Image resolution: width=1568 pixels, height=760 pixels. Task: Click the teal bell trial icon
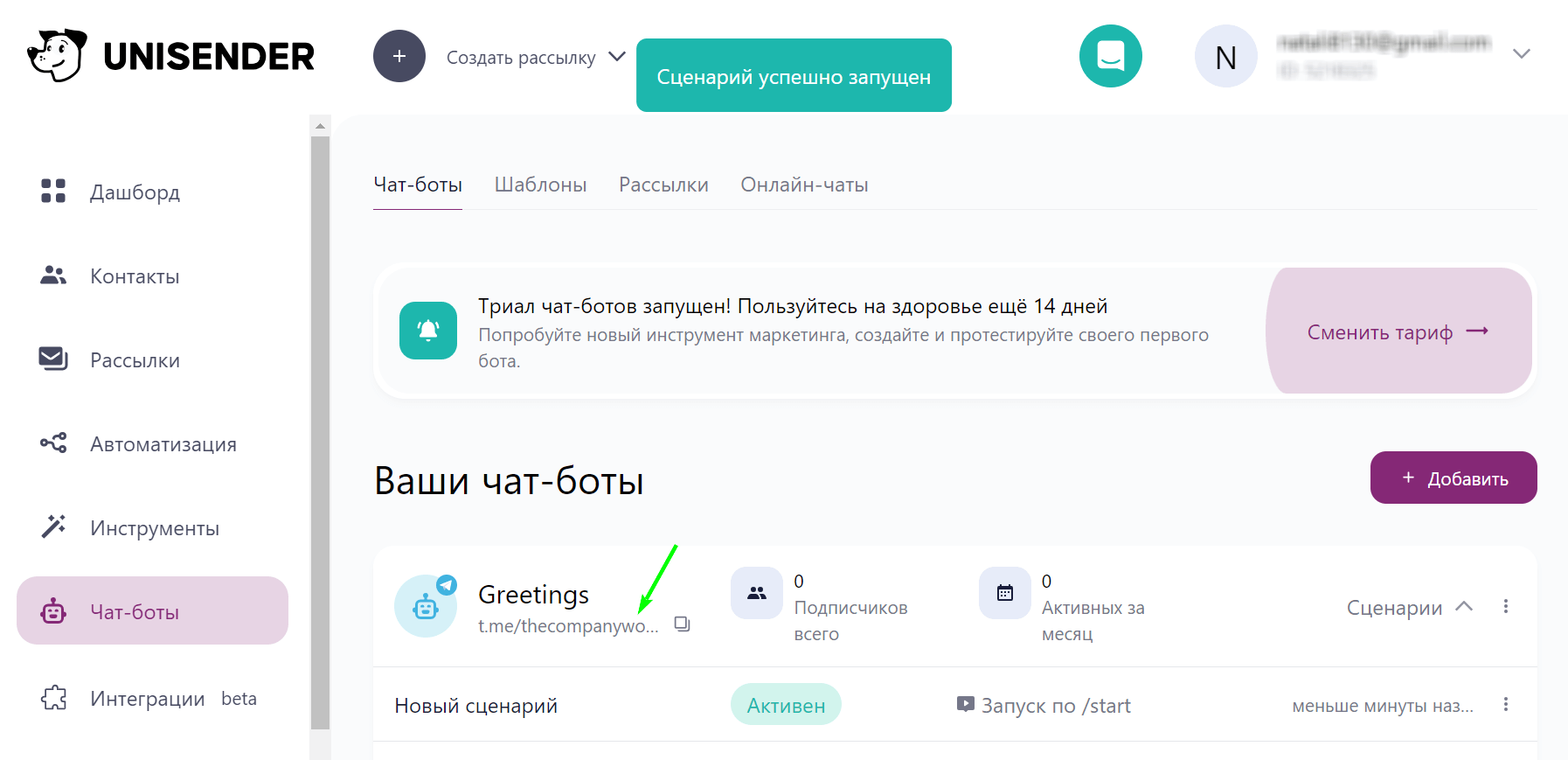pyautogui.click(x=428, y=331)
